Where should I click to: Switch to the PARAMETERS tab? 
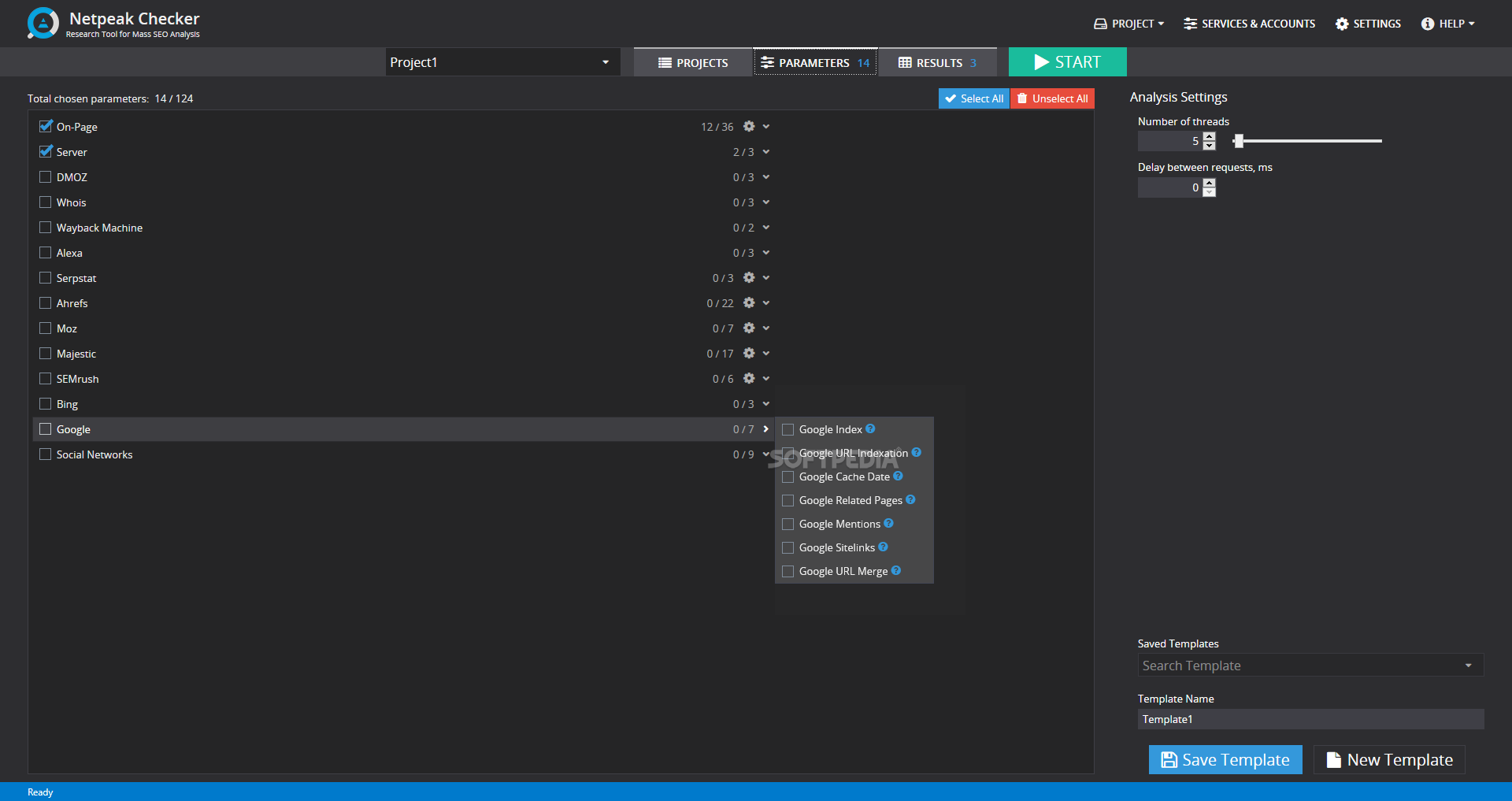tap(815, 62)
